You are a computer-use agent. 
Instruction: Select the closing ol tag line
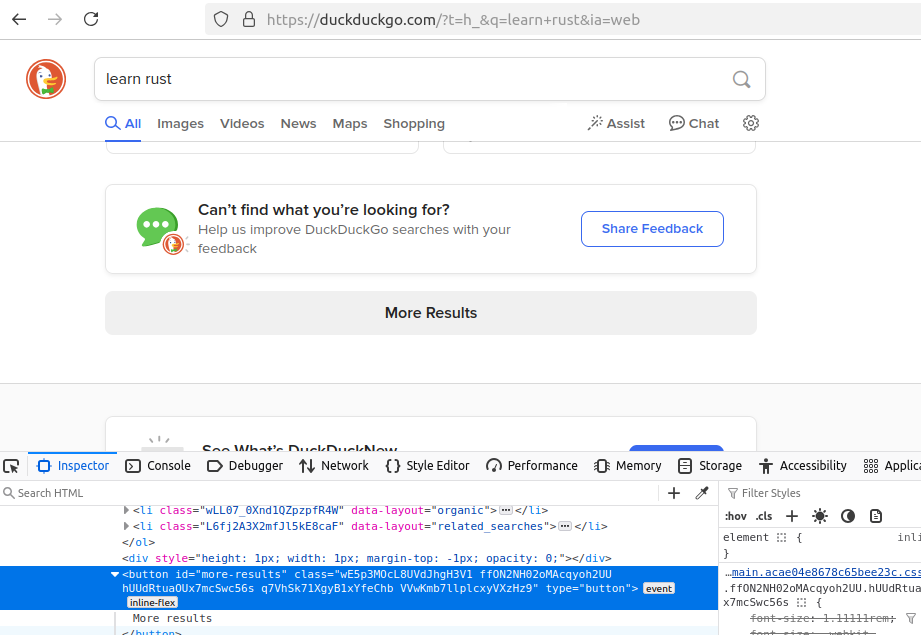[139, 542]
